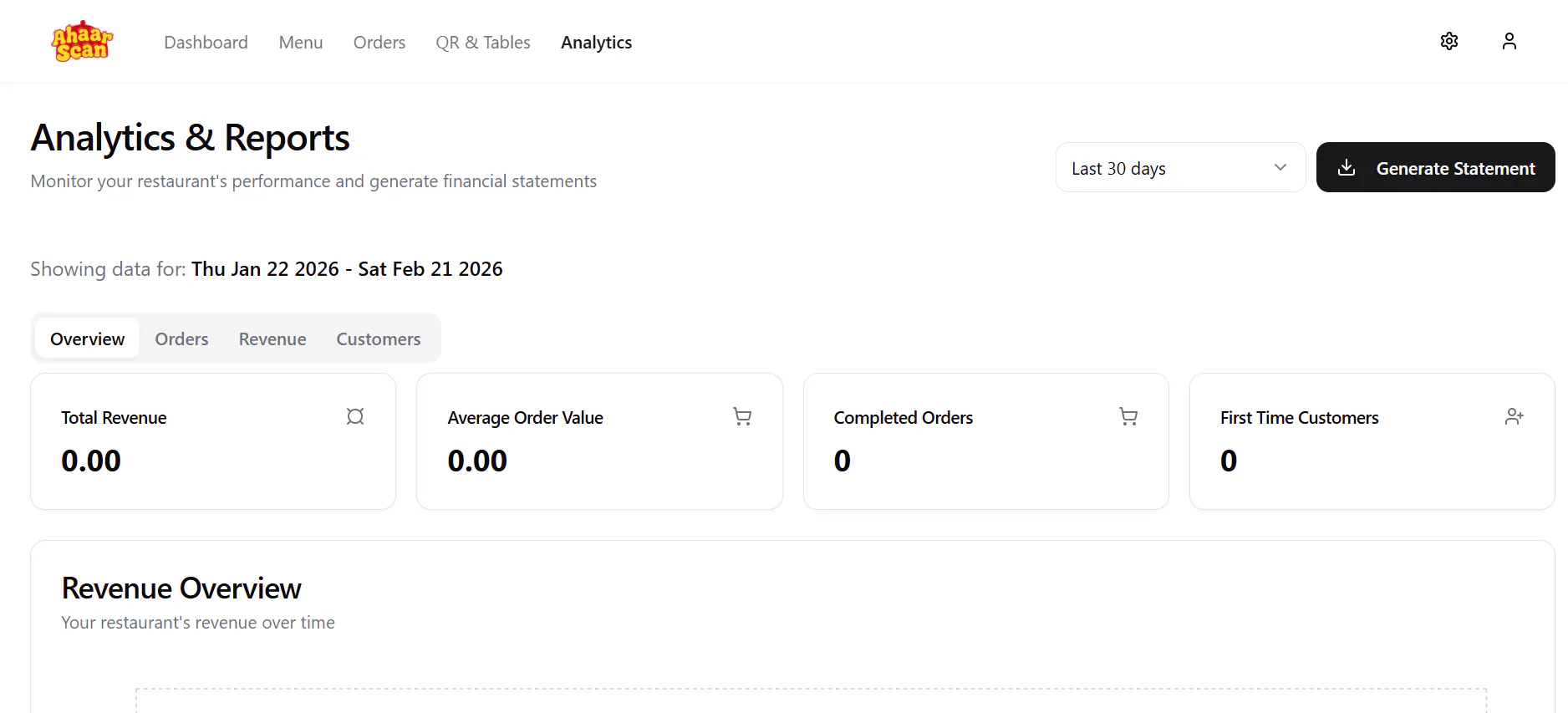Click the Generate Statement button
Viewport: 1568px width, 713px height.
click(x=1435, y=167)
